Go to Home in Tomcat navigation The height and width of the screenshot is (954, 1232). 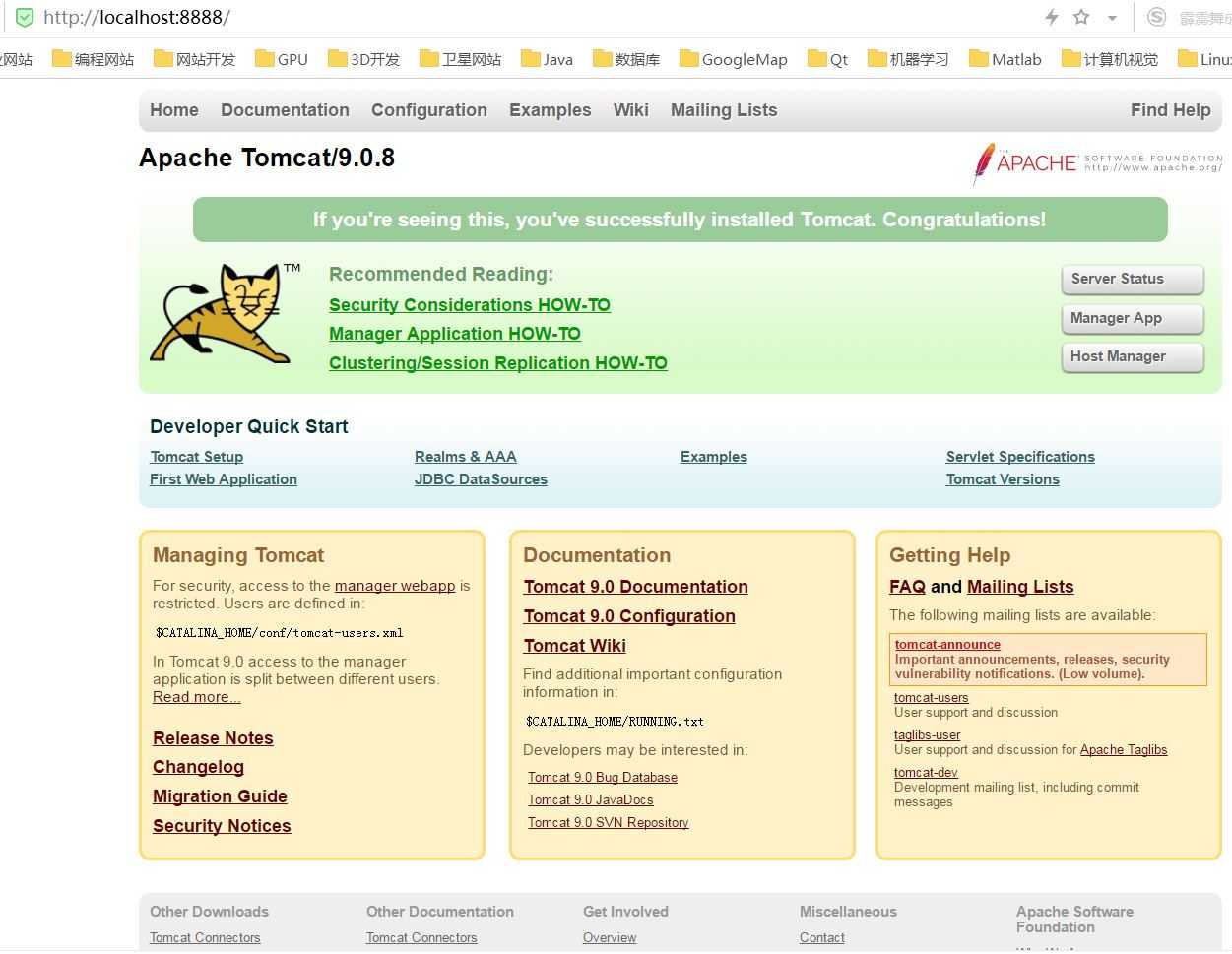[174, 110]
